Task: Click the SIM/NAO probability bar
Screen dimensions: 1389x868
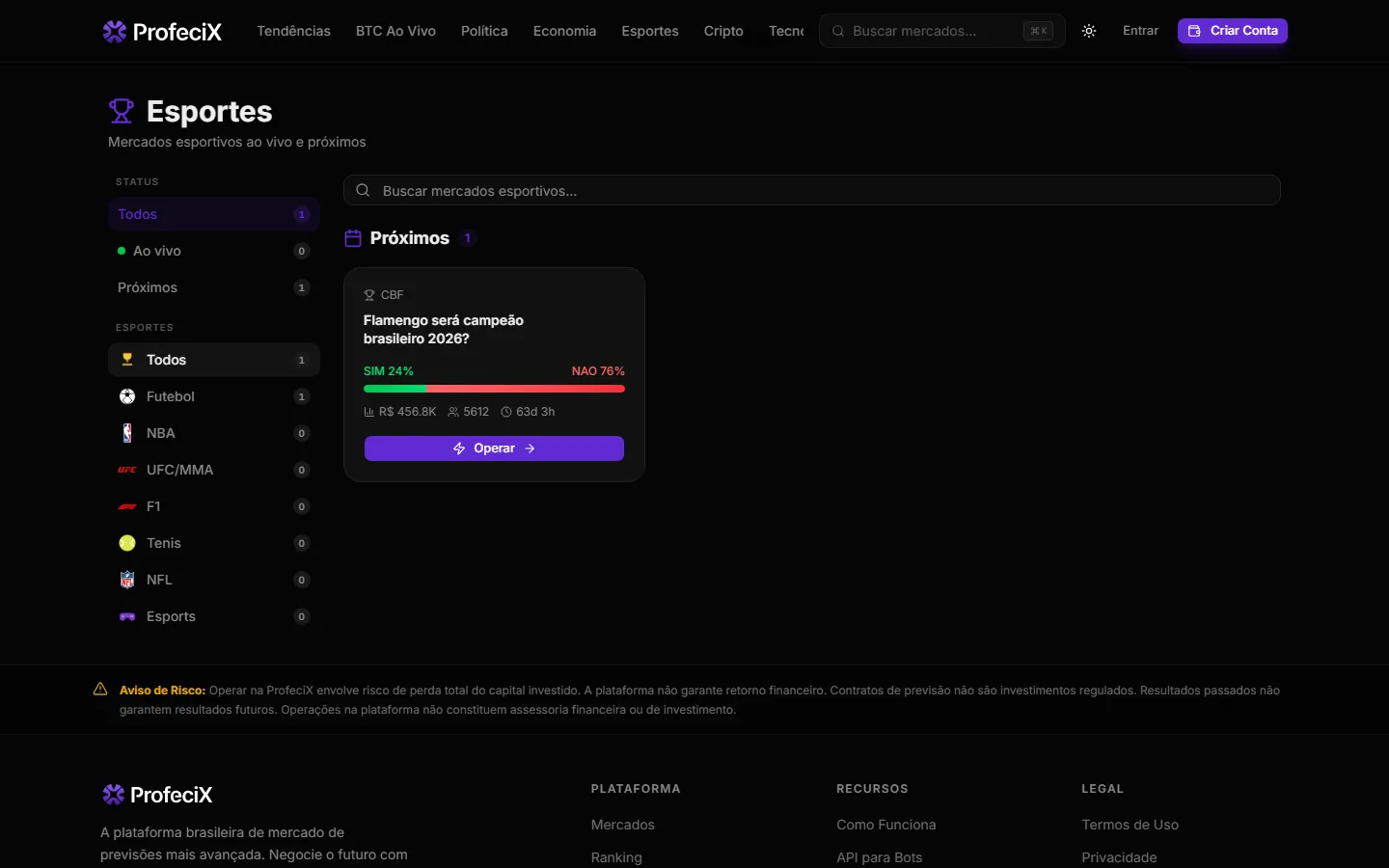Action: [x=494, y=389]
